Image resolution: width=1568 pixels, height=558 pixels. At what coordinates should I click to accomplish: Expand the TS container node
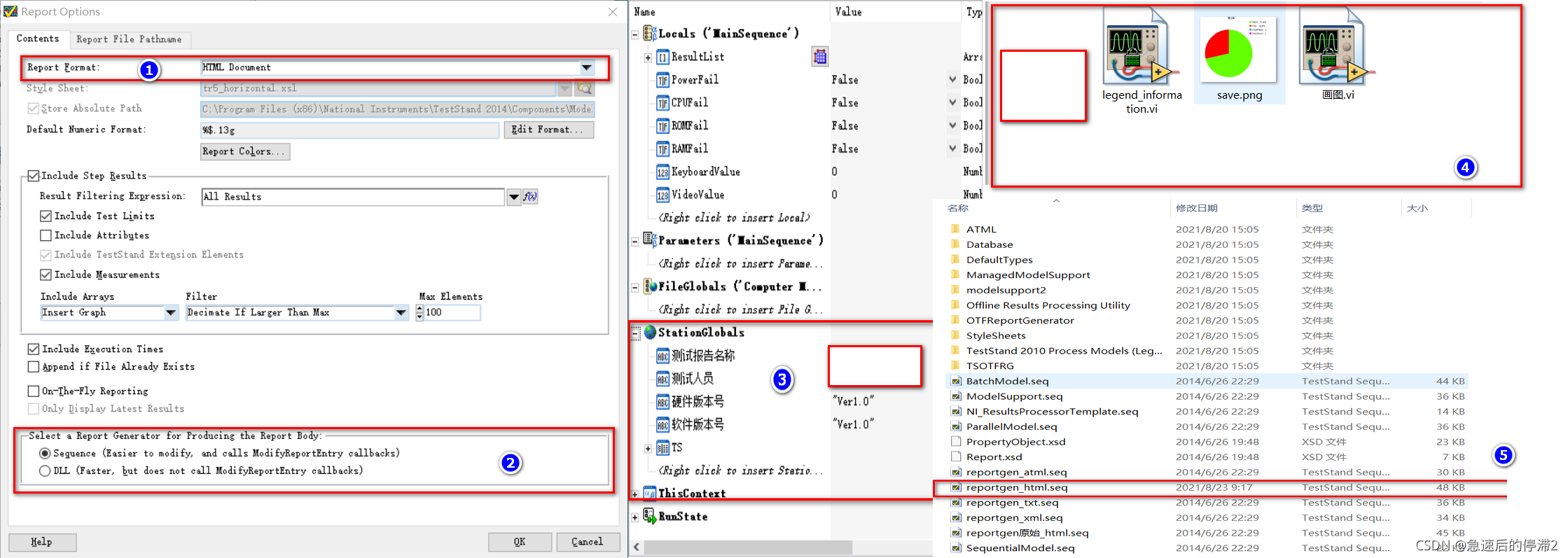pos(648,449)
